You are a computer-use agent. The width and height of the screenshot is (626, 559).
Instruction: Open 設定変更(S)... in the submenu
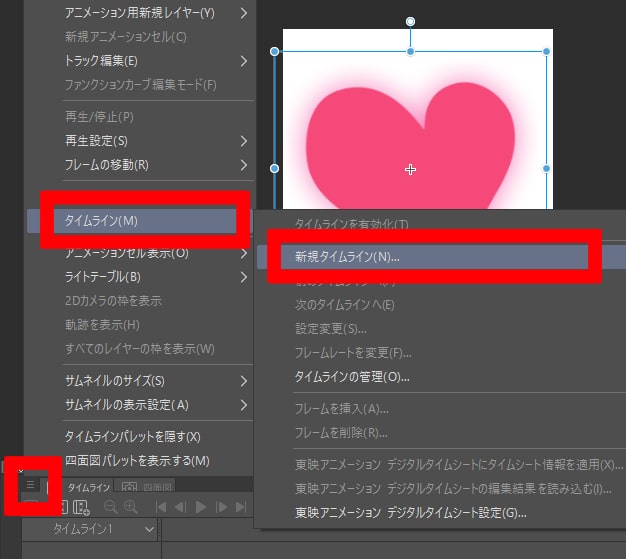[331, 329]
